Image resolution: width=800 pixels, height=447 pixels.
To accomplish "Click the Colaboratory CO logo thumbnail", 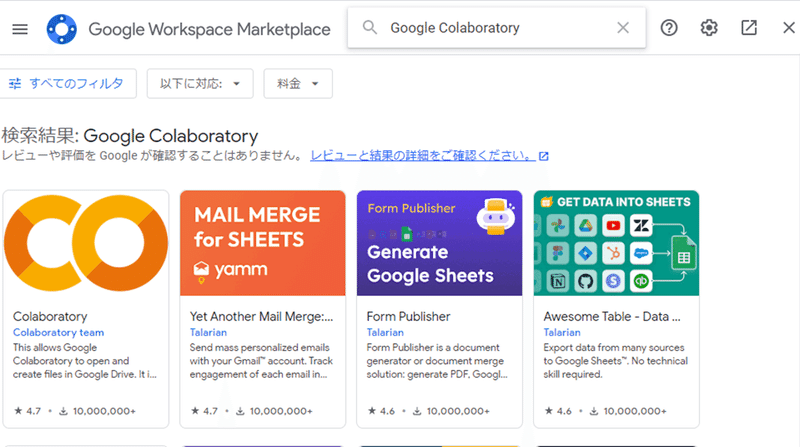I will (86, 243).
